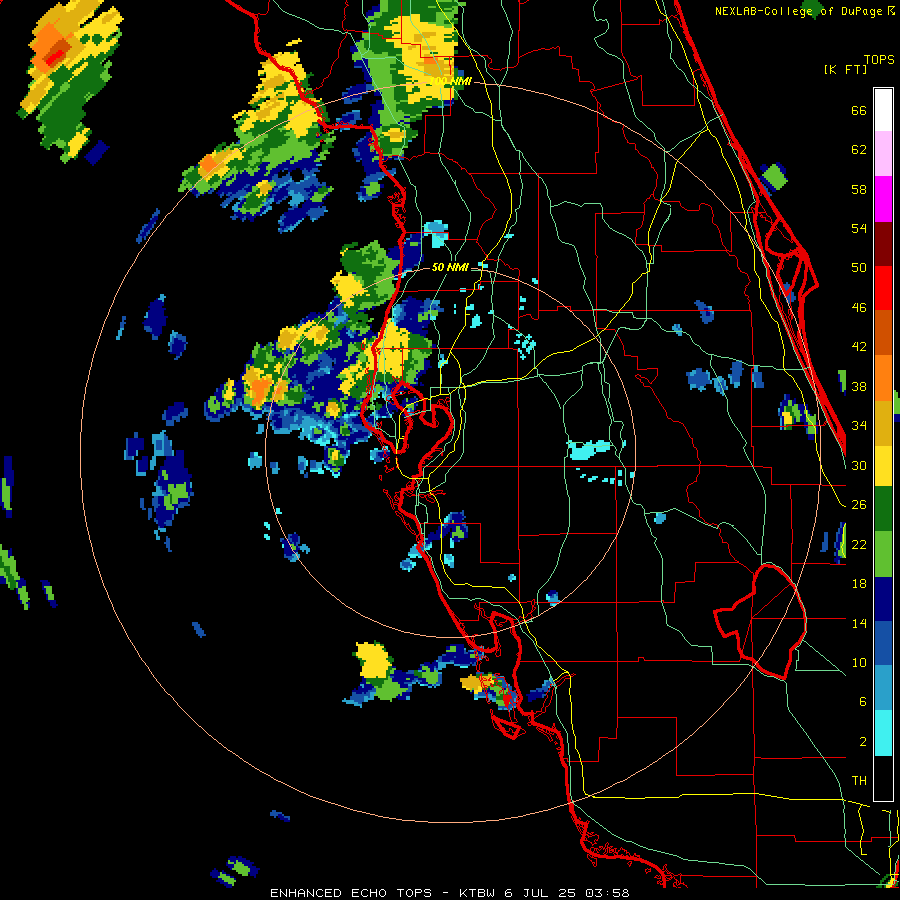Screen dimensions: 900x900
Task: Click the 10 legend value
Action: (859, 662)
